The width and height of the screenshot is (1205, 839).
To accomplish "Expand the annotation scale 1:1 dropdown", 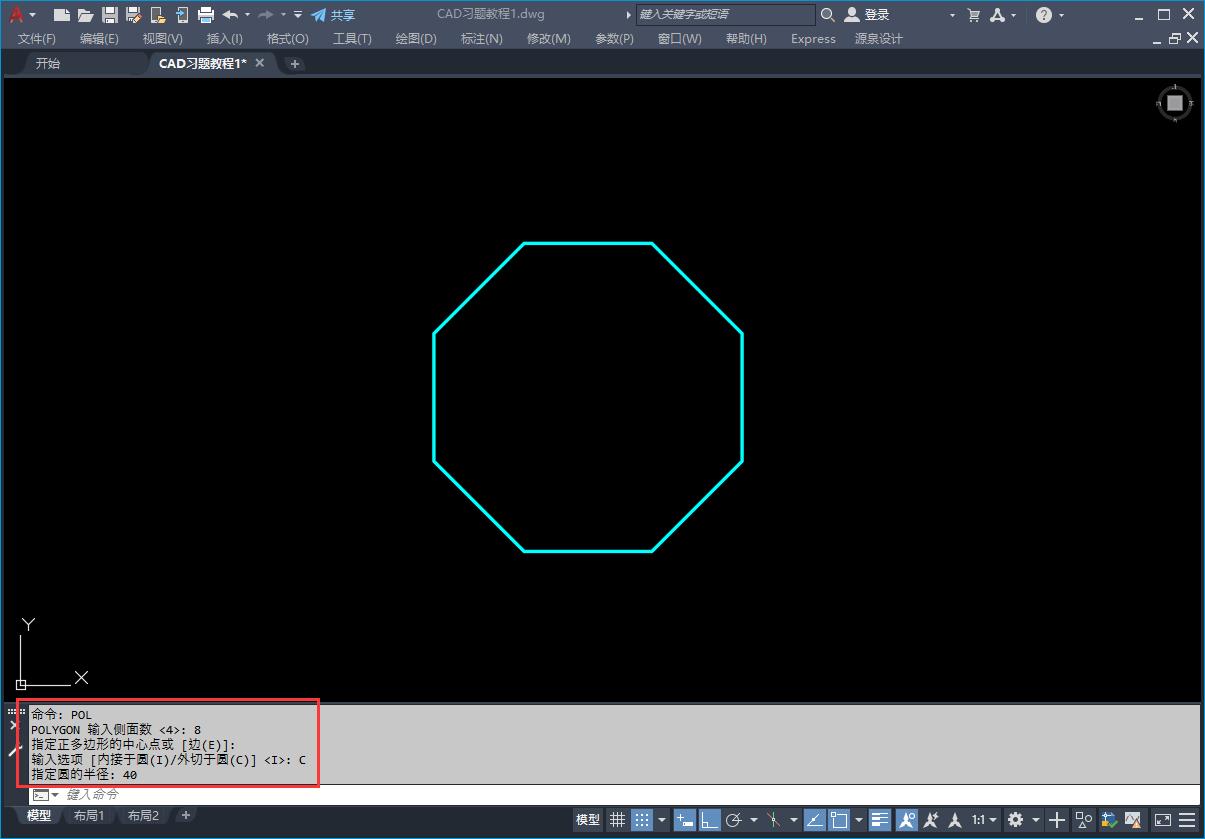I will click(x=984, y=820).
